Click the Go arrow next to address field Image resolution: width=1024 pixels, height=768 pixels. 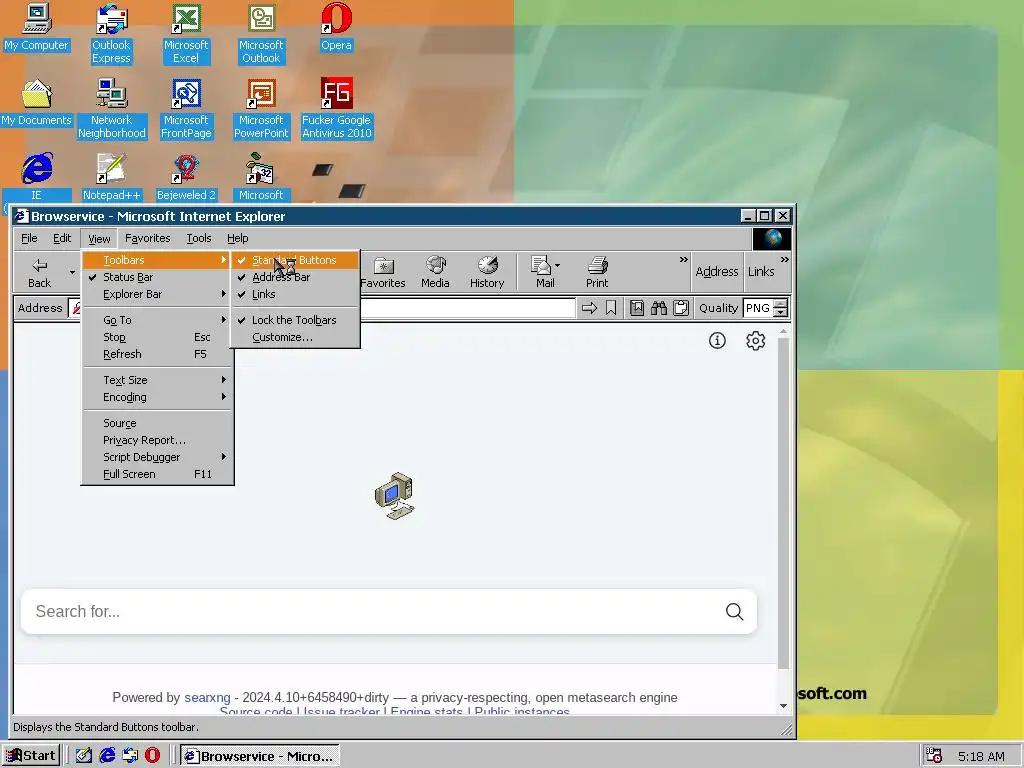click(589, 308)
